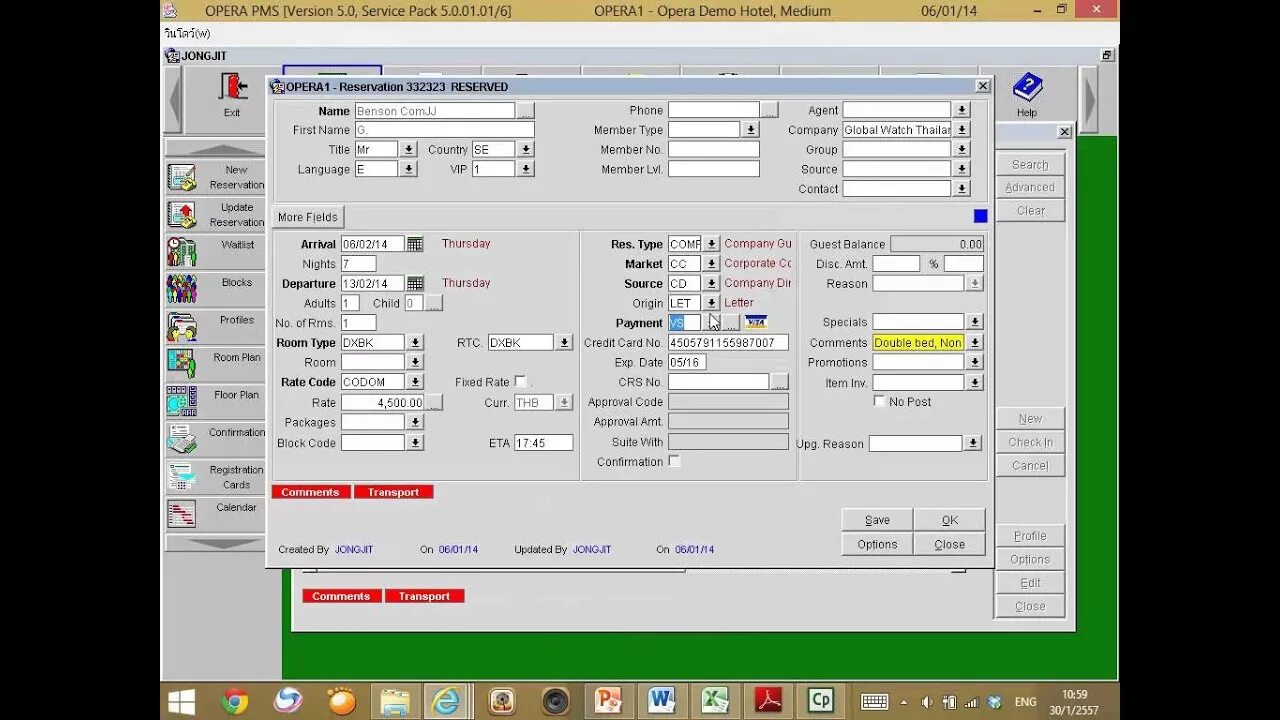Open Departure date calendar picker

click(415, 284)
